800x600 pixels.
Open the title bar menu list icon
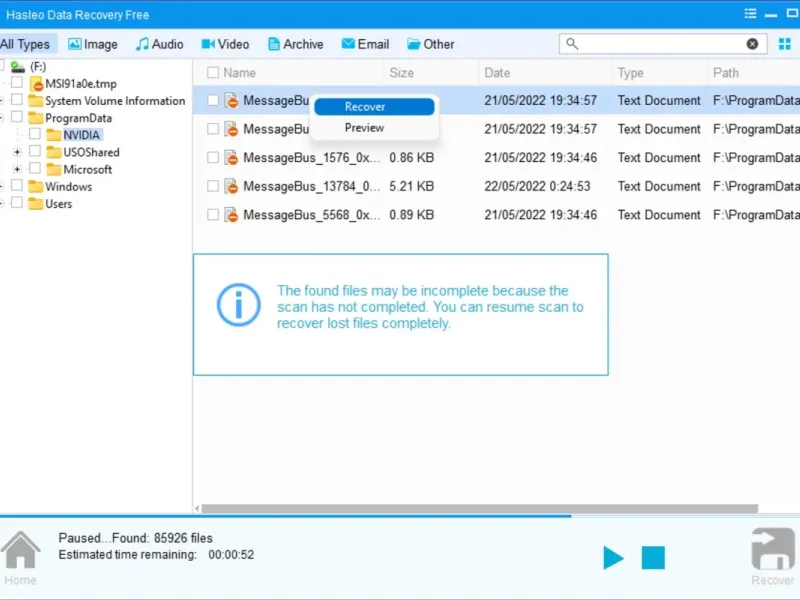tap(750, 14)
